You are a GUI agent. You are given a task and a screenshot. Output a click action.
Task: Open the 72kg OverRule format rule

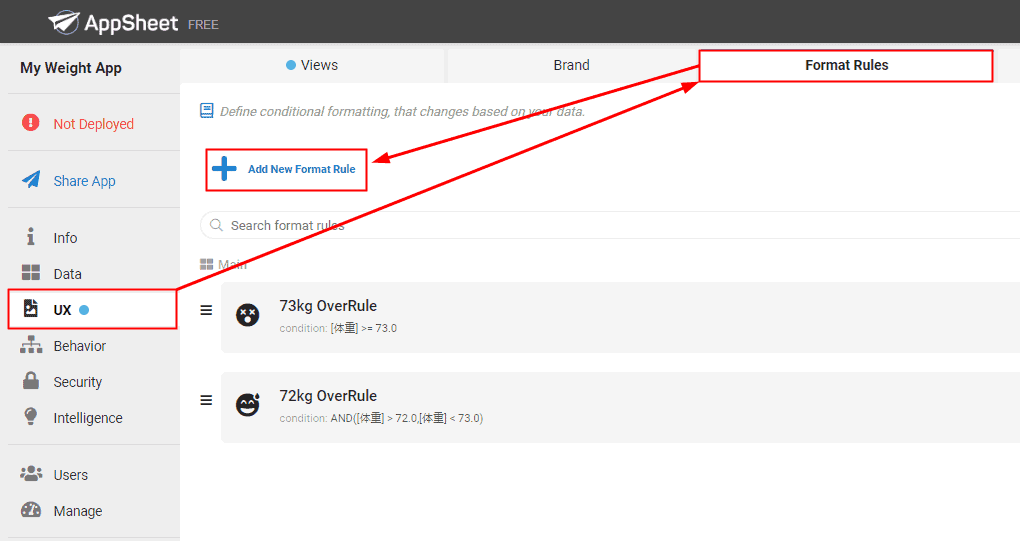pos(620,407)
